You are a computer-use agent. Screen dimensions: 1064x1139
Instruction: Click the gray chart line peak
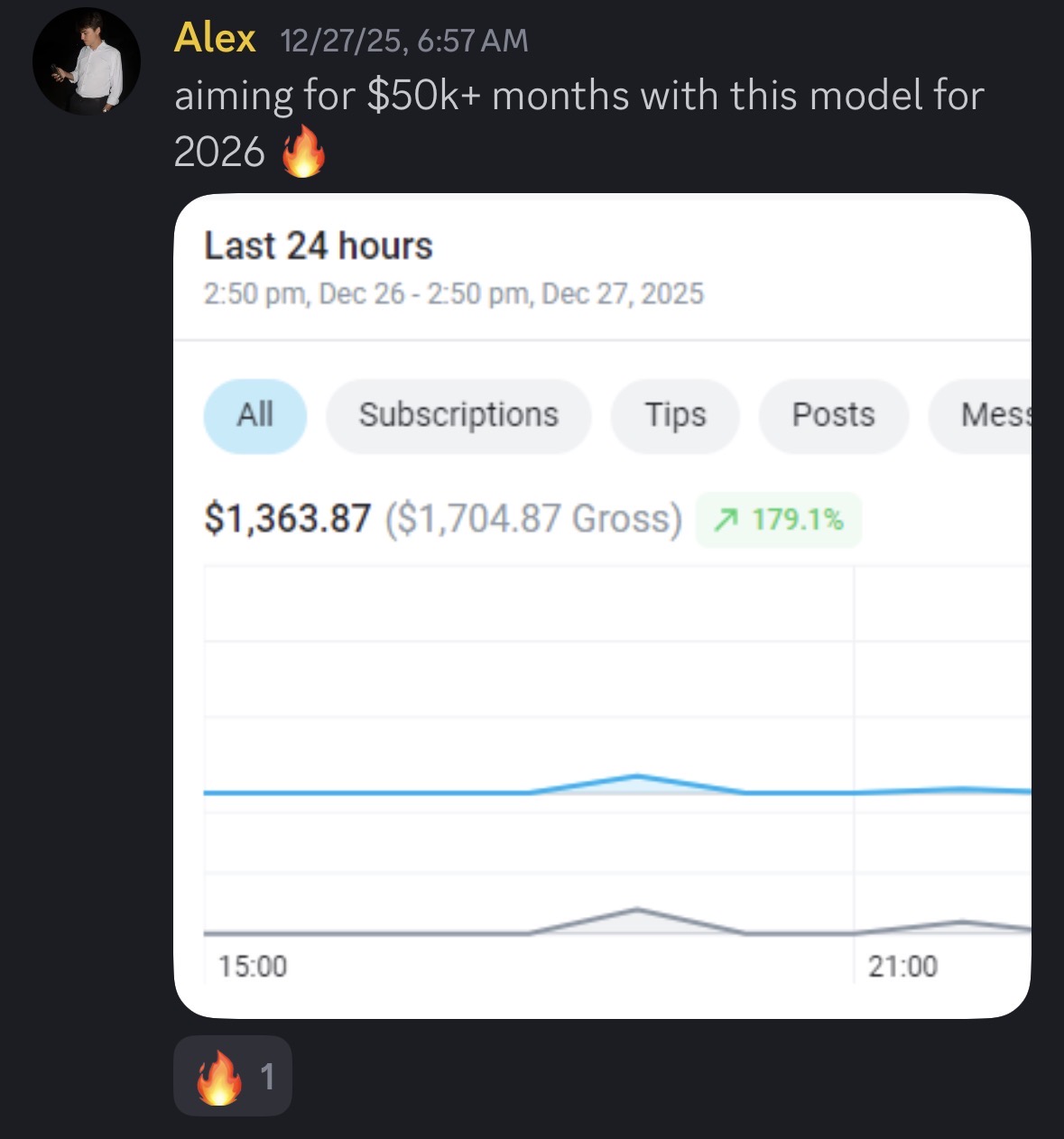(637, 909)
